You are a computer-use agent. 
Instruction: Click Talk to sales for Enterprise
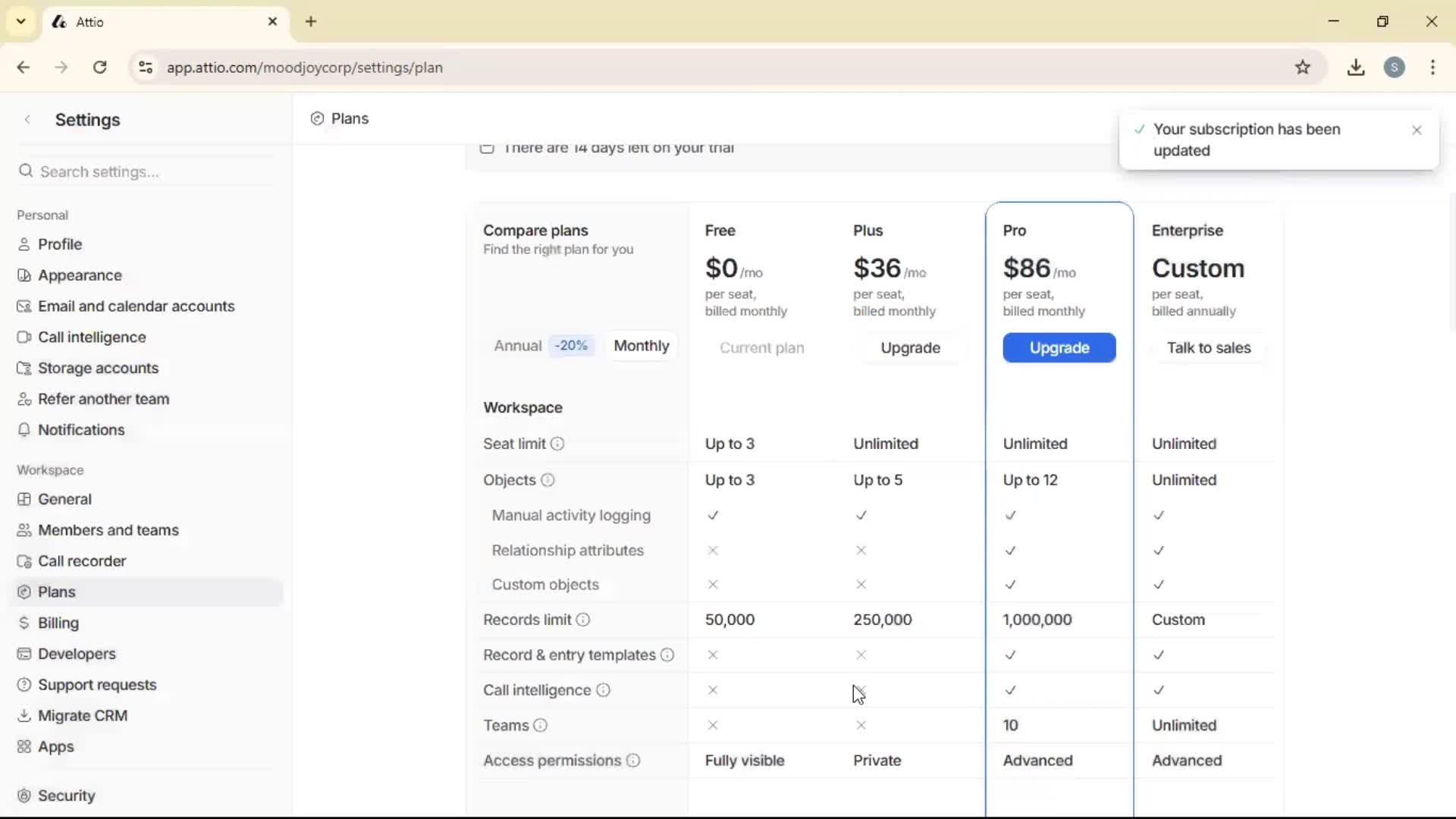tap(1209, 348)
